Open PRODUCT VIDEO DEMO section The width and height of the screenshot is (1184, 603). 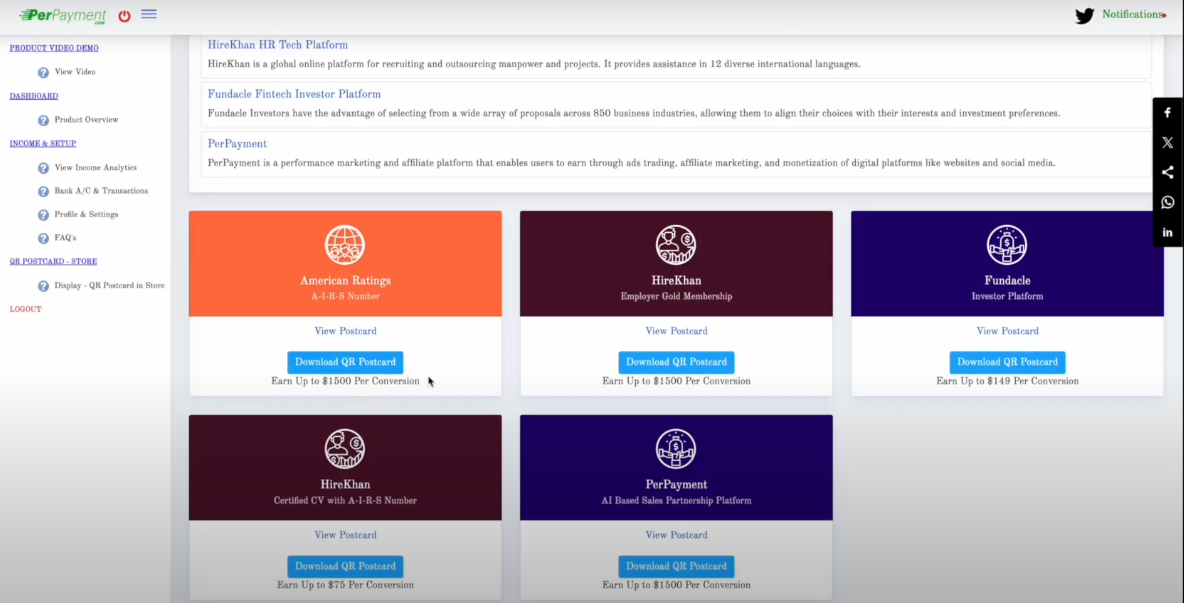(x=54, y=48)
